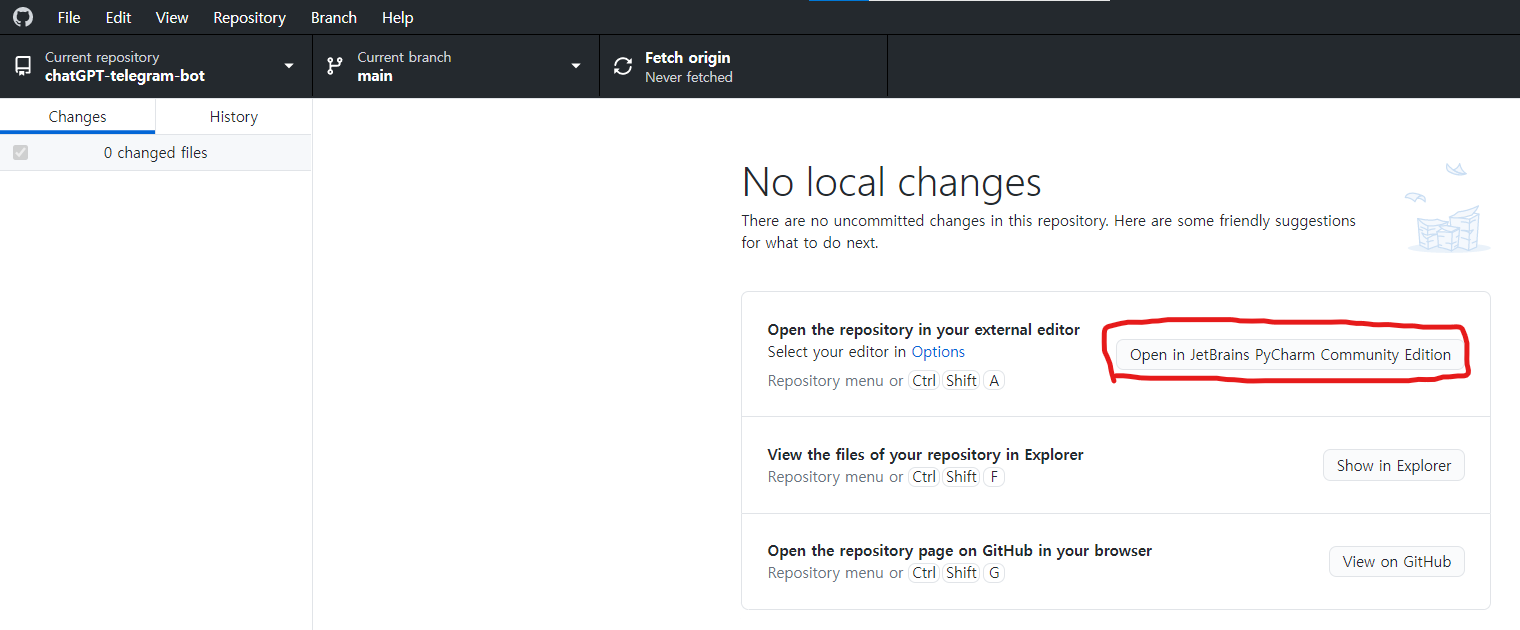
Task: Open the View menu
Action: (172, 18)
